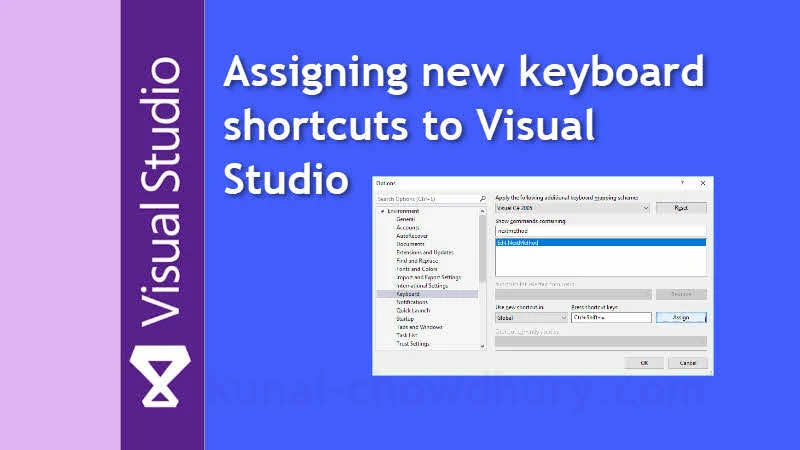Click the tree scrollbar up arrow
This screenshot has height=450, width=800.
(482, 211)
